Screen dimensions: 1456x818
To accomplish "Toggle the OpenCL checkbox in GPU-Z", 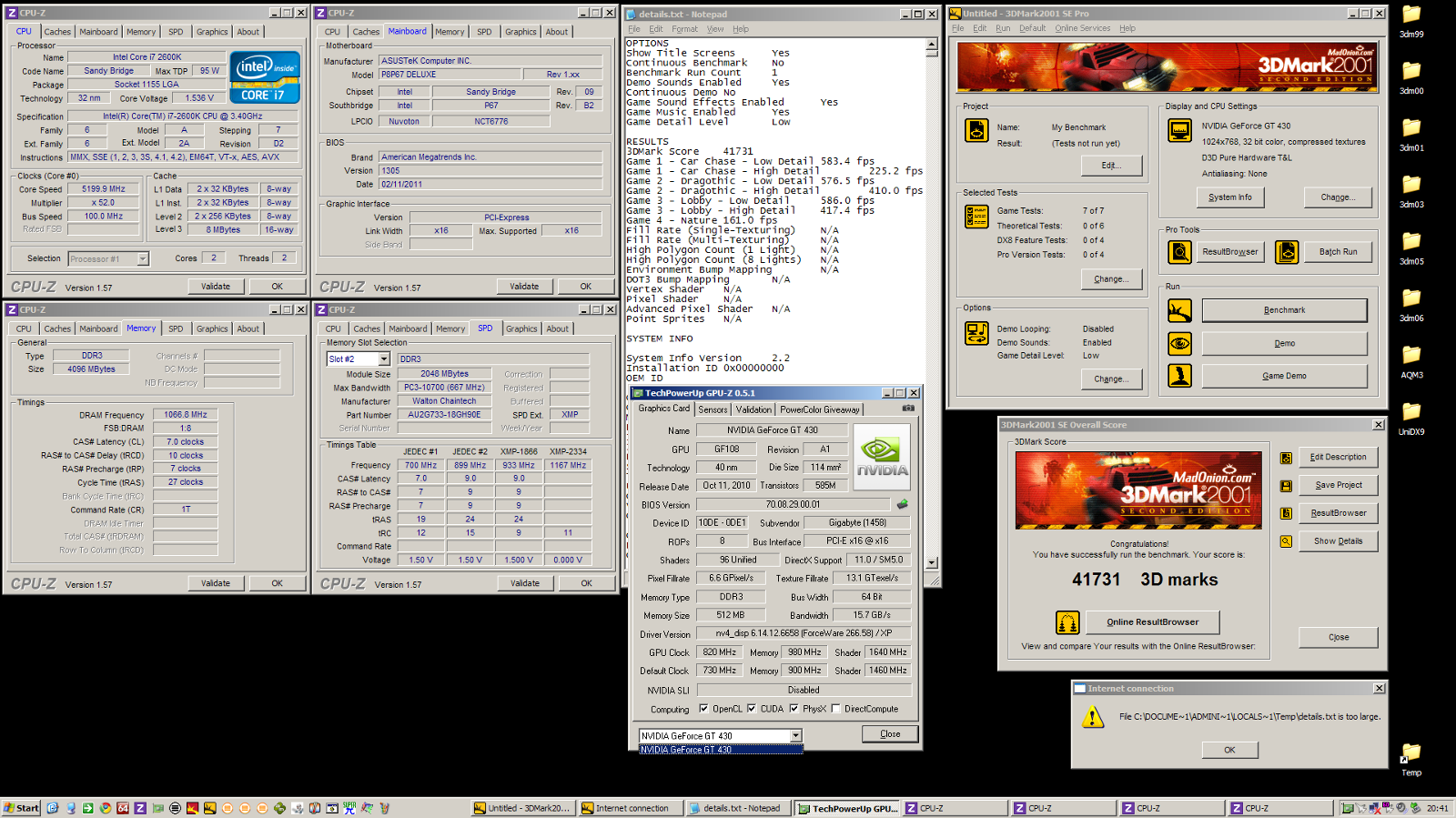I will (703, 709).
